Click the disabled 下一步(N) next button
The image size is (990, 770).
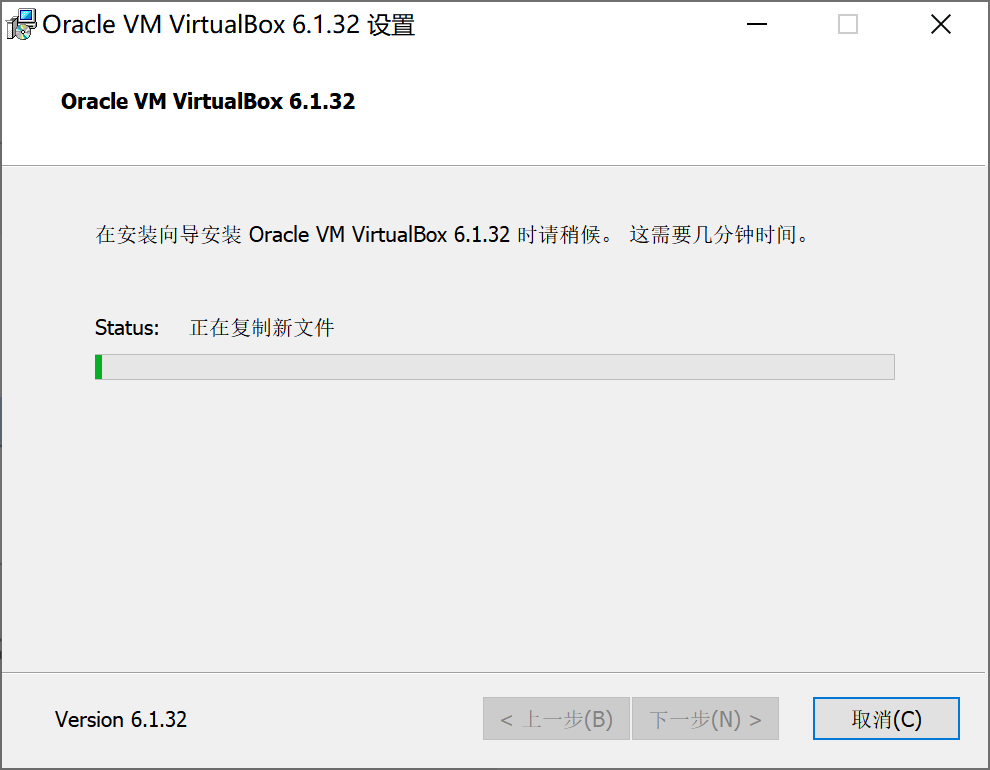pos(705,718)
